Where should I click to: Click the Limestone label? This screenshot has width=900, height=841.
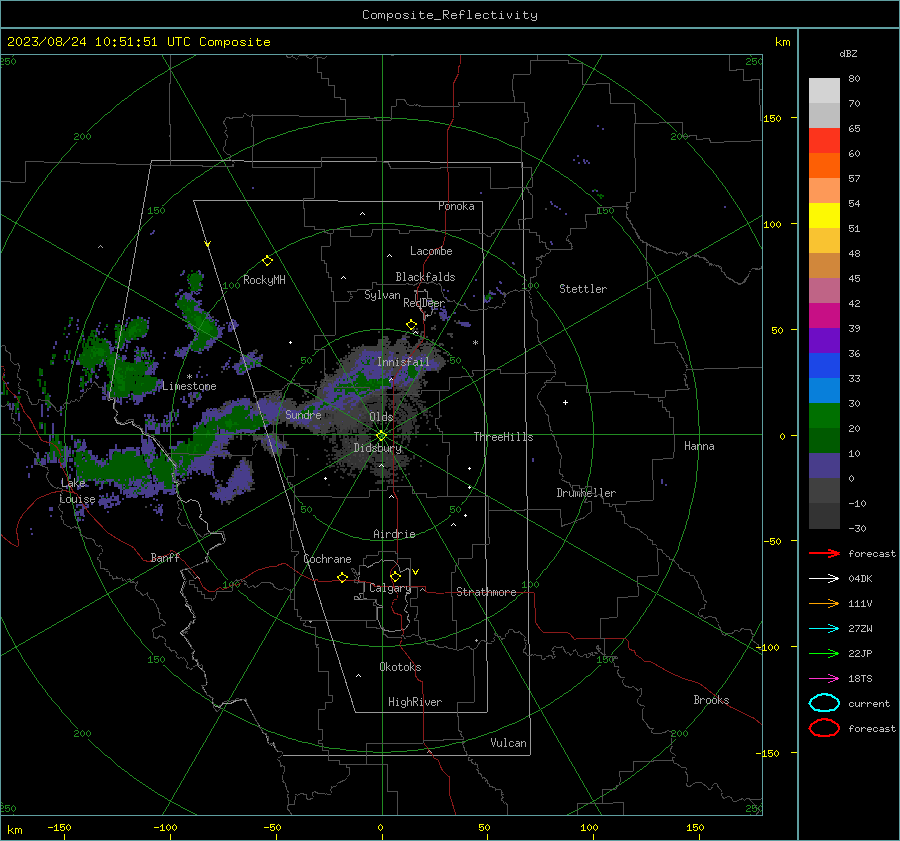(x=189, y=386)
